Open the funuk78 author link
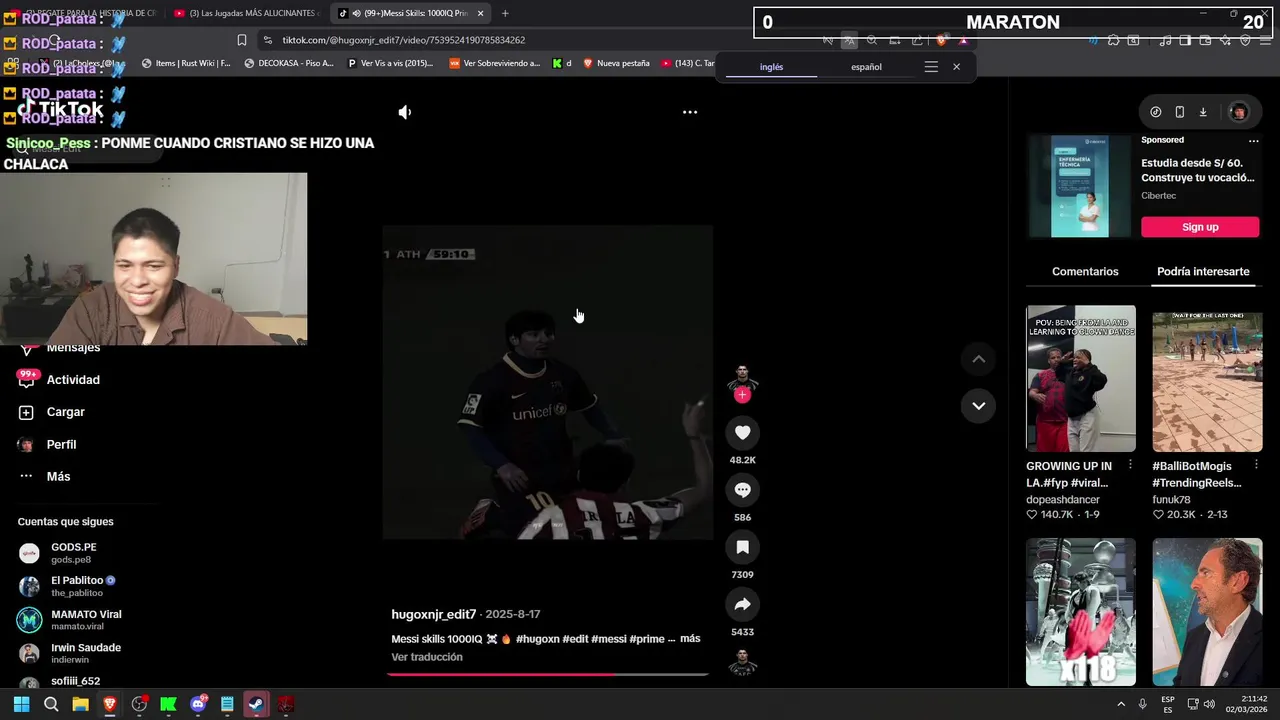 pyautogui.click(x=1171, y=500)
